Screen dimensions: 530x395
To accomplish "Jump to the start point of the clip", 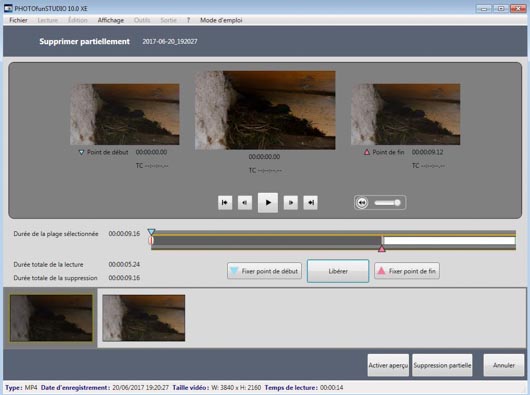I will coord(225,202).
